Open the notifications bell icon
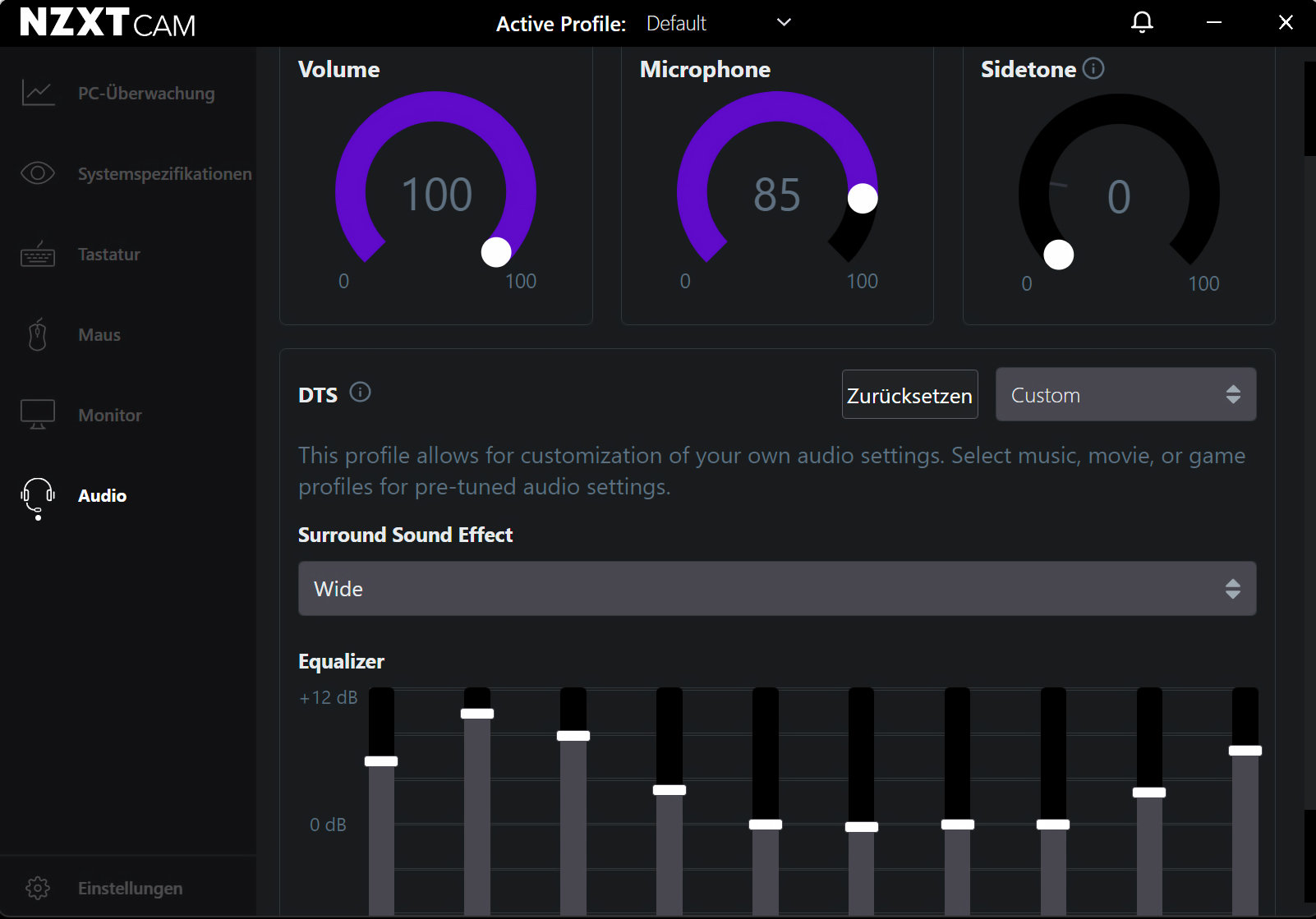 pos(1142,23)
